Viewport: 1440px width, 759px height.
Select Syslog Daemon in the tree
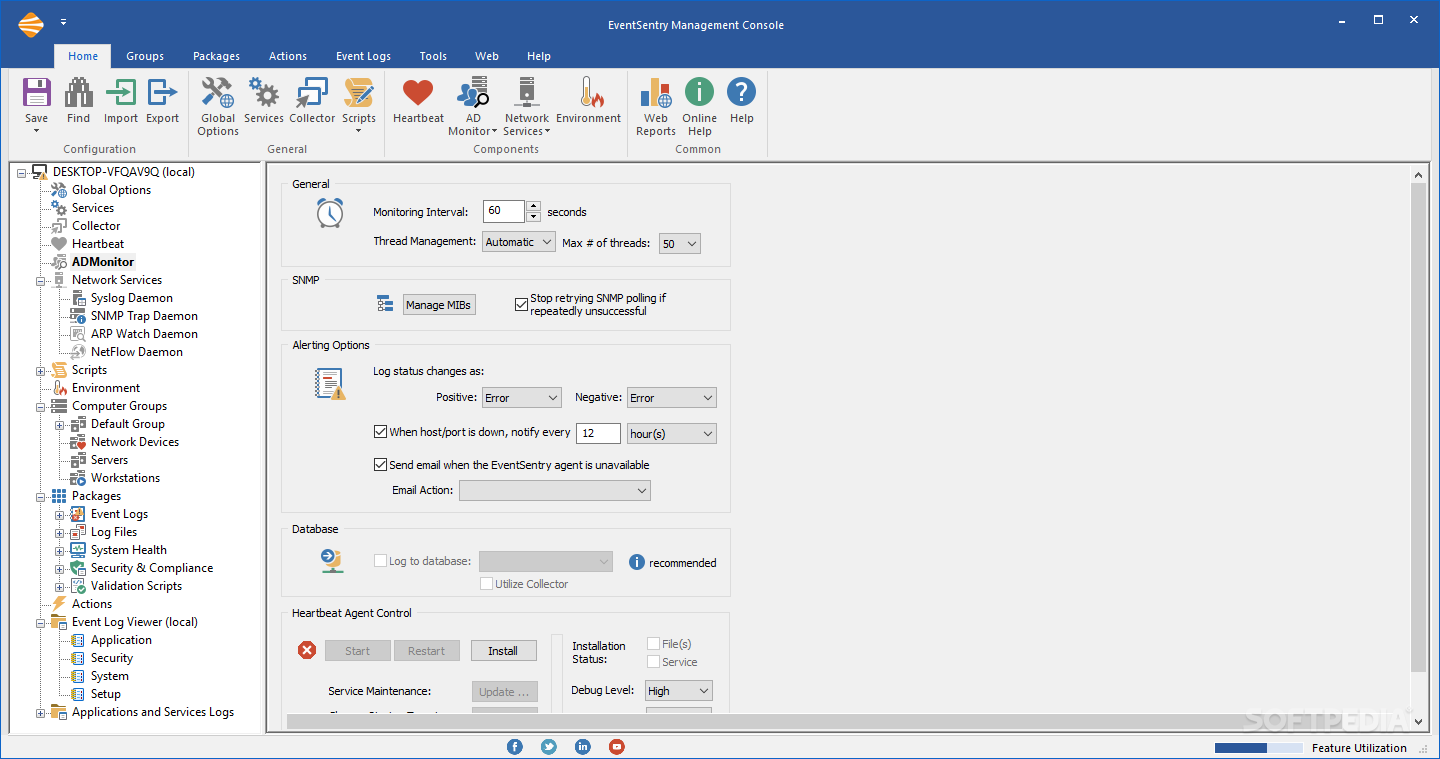tap(132, 298)
